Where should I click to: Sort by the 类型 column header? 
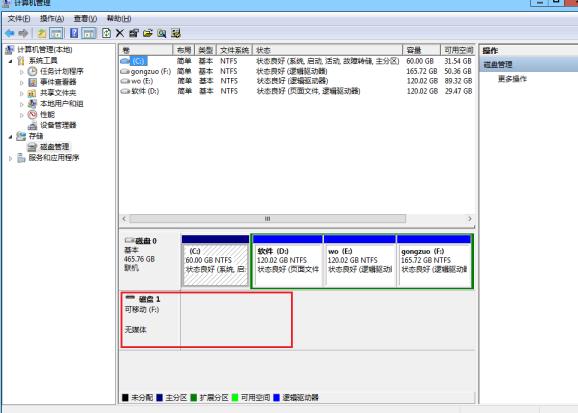(205, 50)
